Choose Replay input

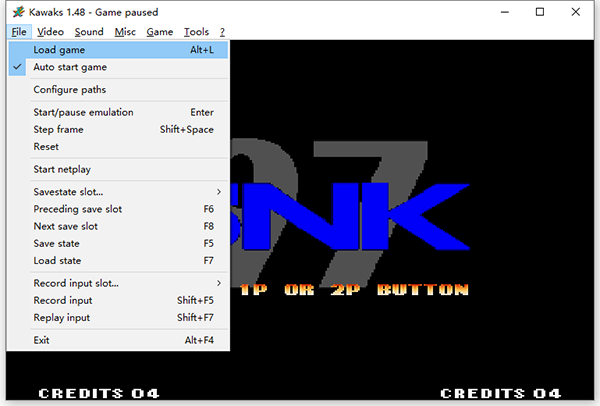[118, 318]
